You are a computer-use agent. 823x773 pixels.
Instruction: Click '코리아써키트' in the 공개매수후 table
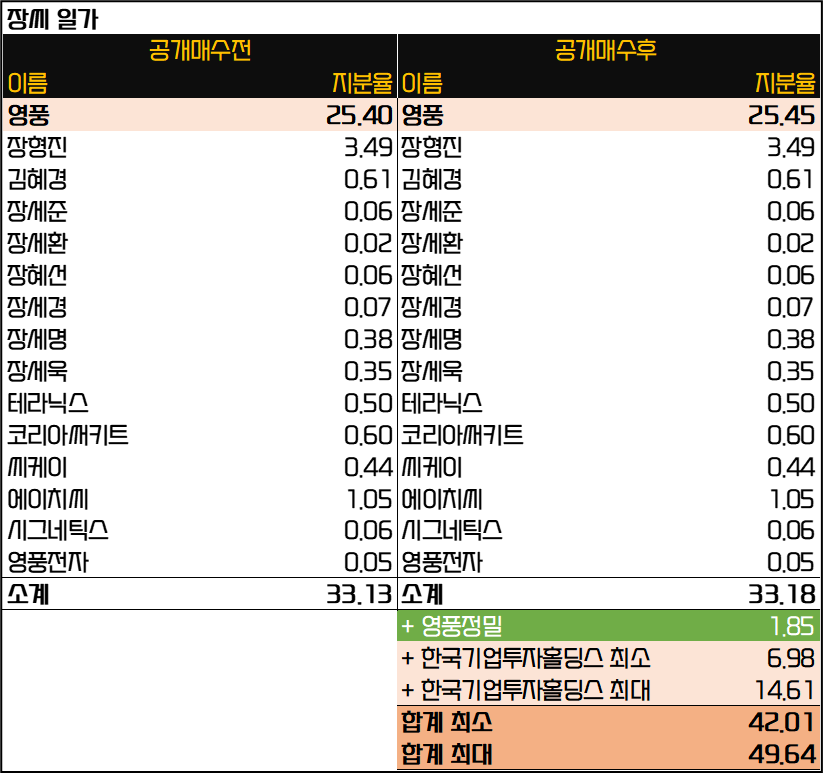click(462, 435)
